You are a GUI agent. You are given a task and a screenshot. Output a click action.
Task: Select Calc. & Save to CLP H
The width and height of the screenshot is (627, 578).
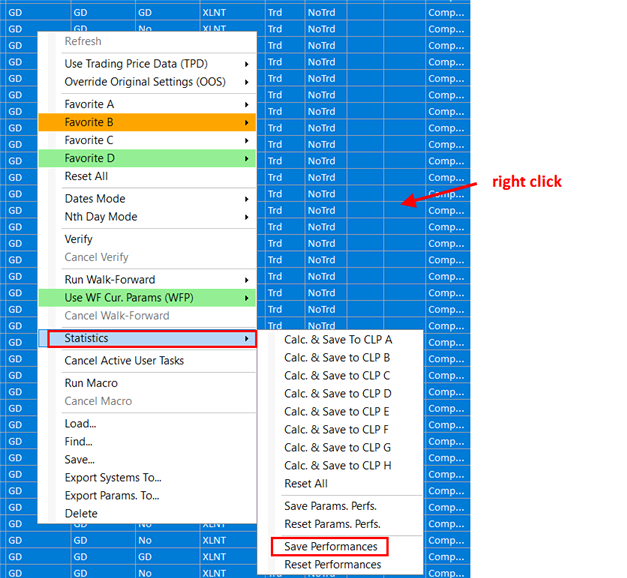(x=337, y=466)
